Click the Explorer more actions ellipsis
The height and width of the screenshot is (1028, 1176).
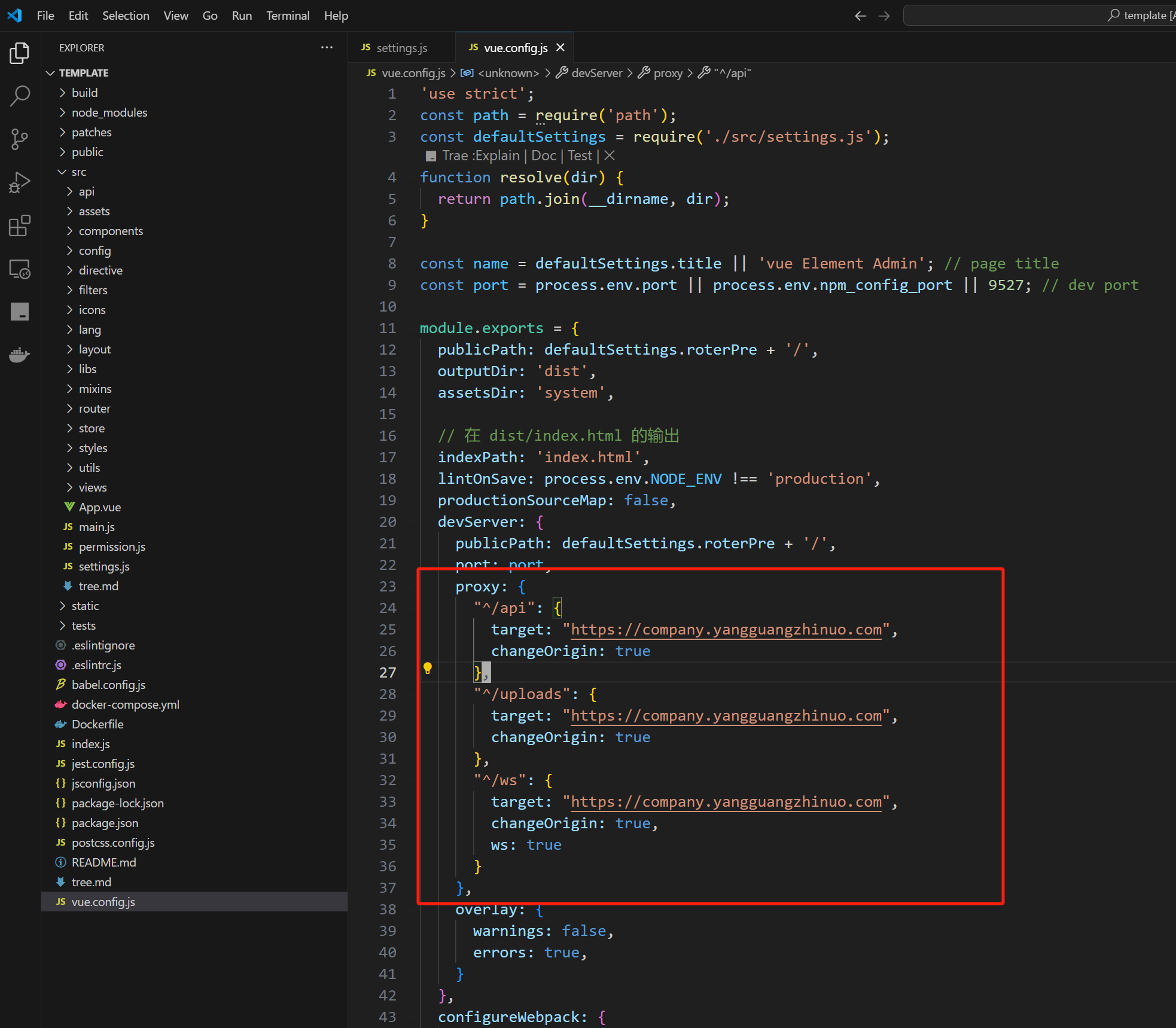click(327, 47)
